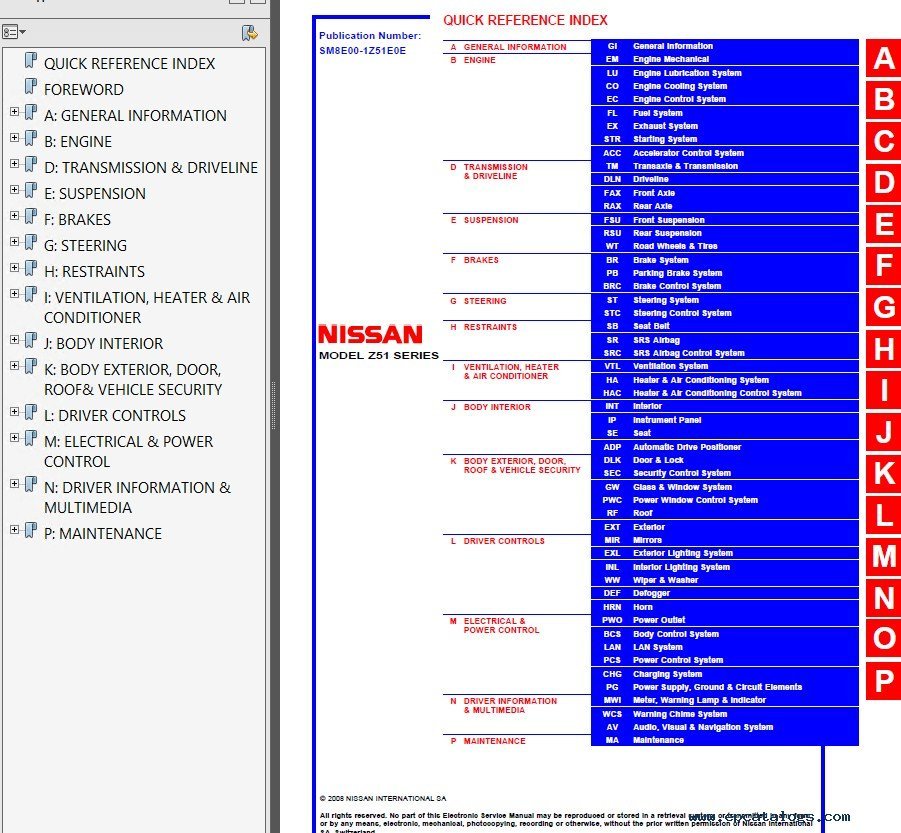This screenshot has height=833, width=901.
Task: Expand the F: BRAKES bookmark
Action: coord(14,215)
